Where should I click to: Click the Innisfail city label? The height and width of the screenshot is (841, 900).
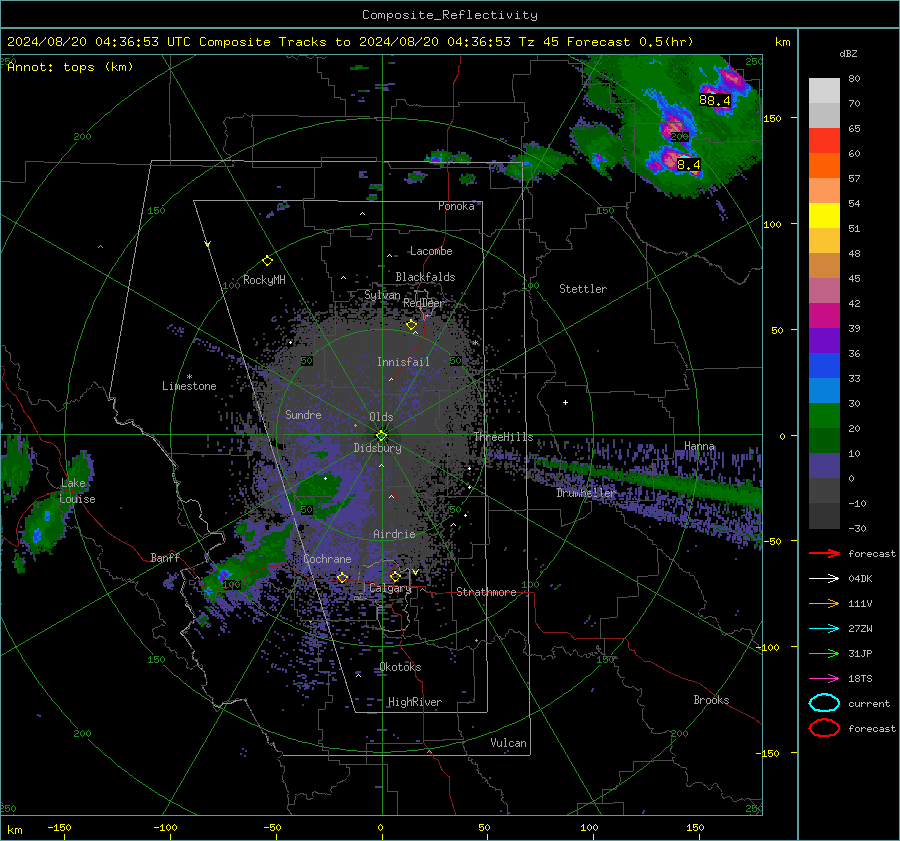click(403, 362)
